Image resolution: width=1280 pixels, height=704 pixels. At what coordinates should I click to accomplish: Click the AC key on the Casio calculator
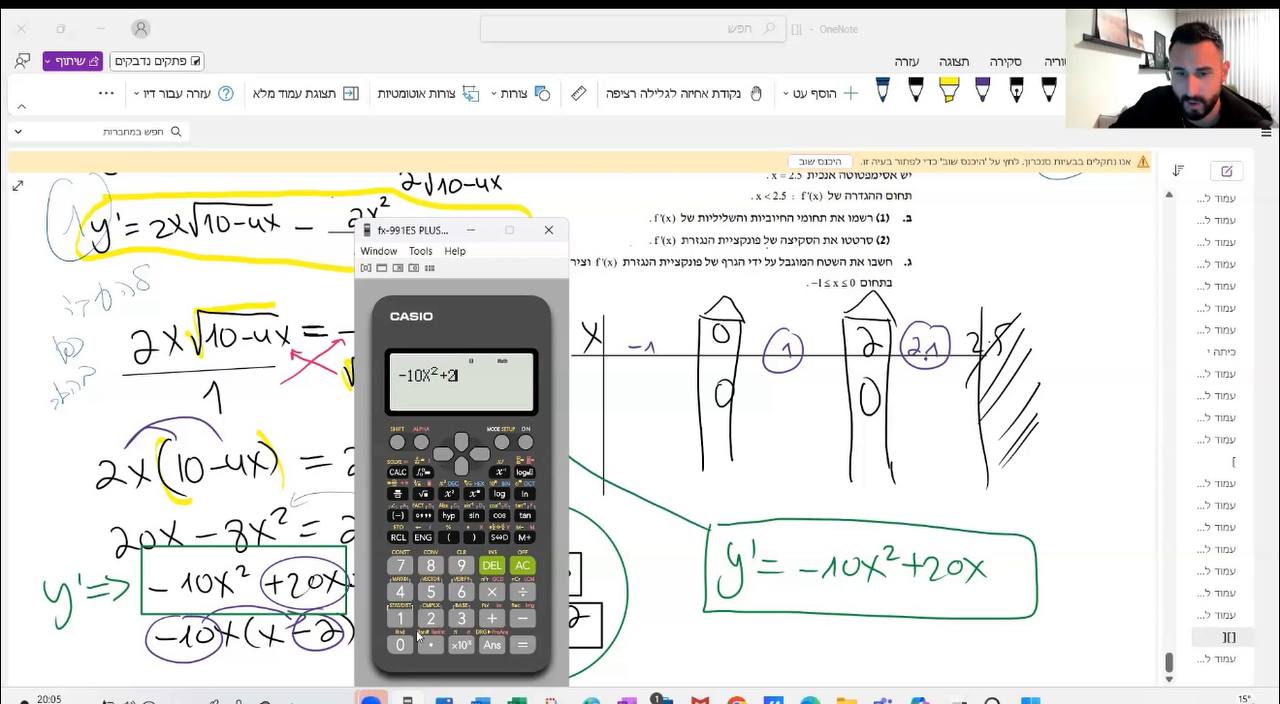click(522, 566)
